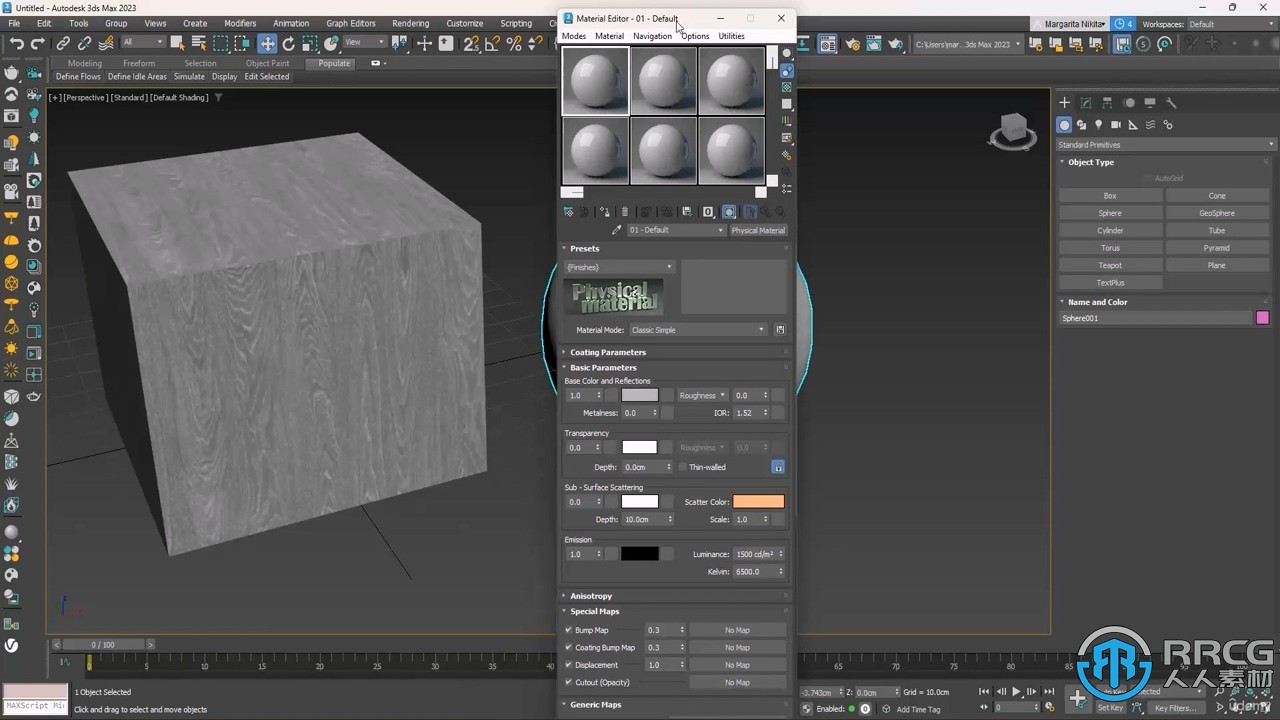The width and height of the screenshot is (1280, 720).
Task: Click No Map button for Bump Map
Action: [x=737, y=630]
